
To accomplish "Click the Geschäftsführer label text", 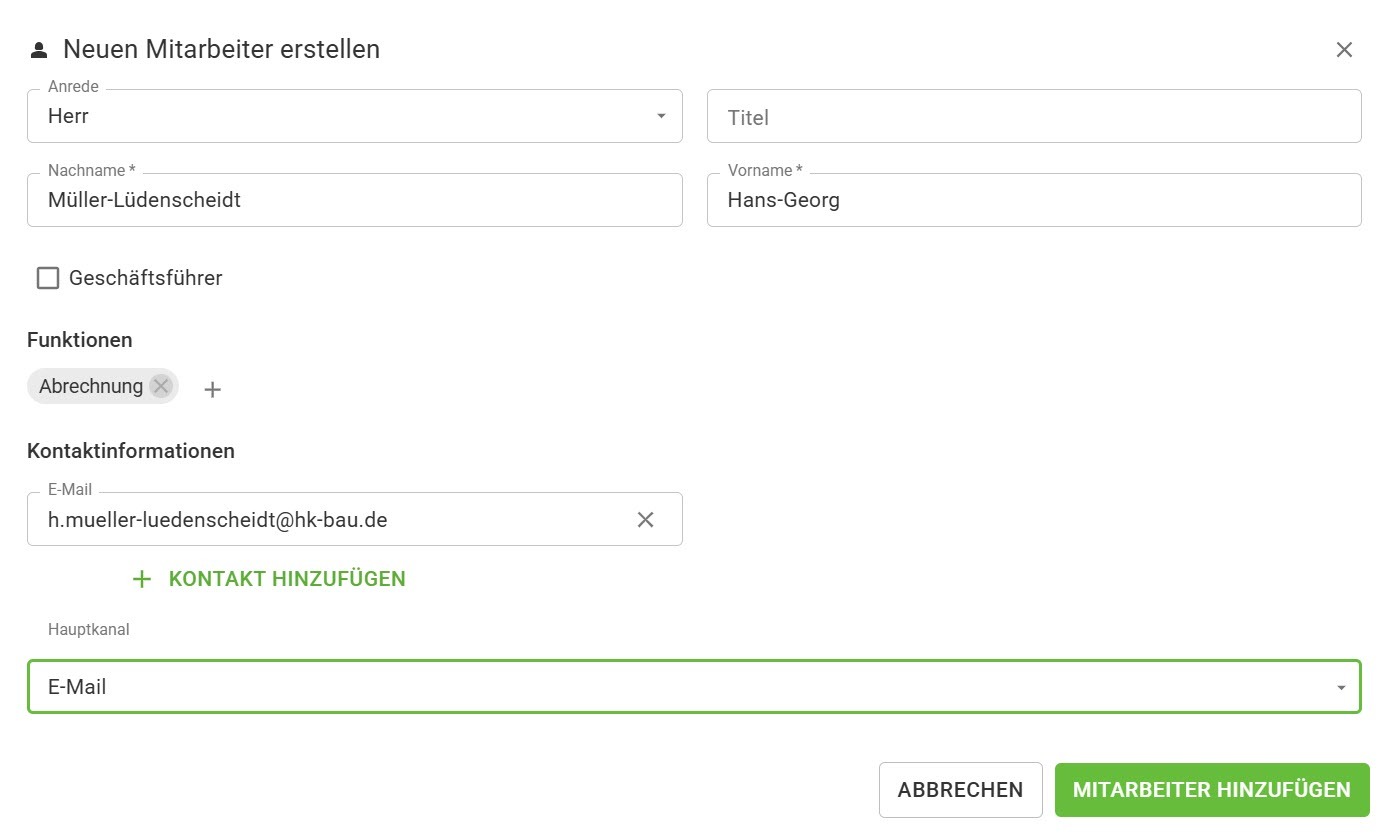I will click(x=145, y=278).
